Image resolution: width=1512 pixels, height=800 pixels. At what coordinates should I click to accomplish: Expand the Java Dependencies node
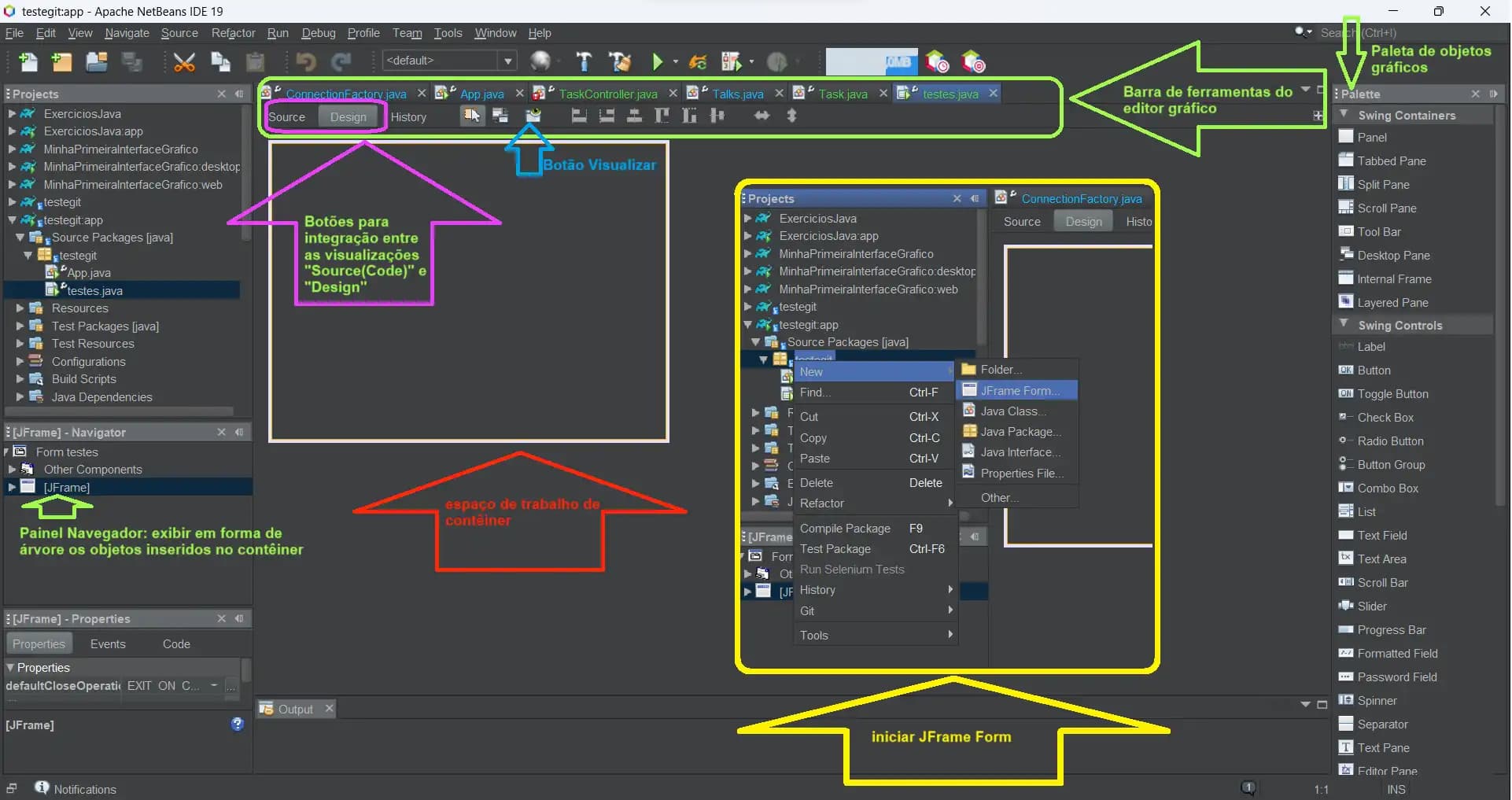(20, 396)
